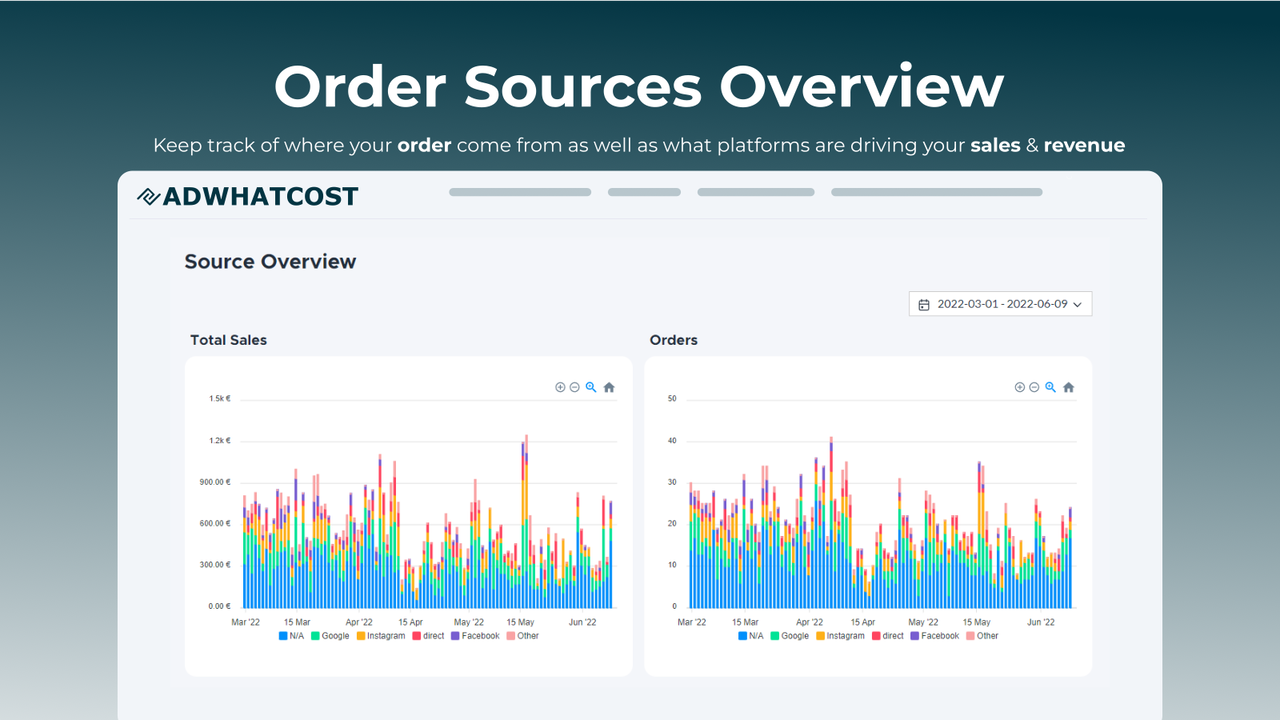Hide the Facebook series in Orders legend

(x=936, y=635)
